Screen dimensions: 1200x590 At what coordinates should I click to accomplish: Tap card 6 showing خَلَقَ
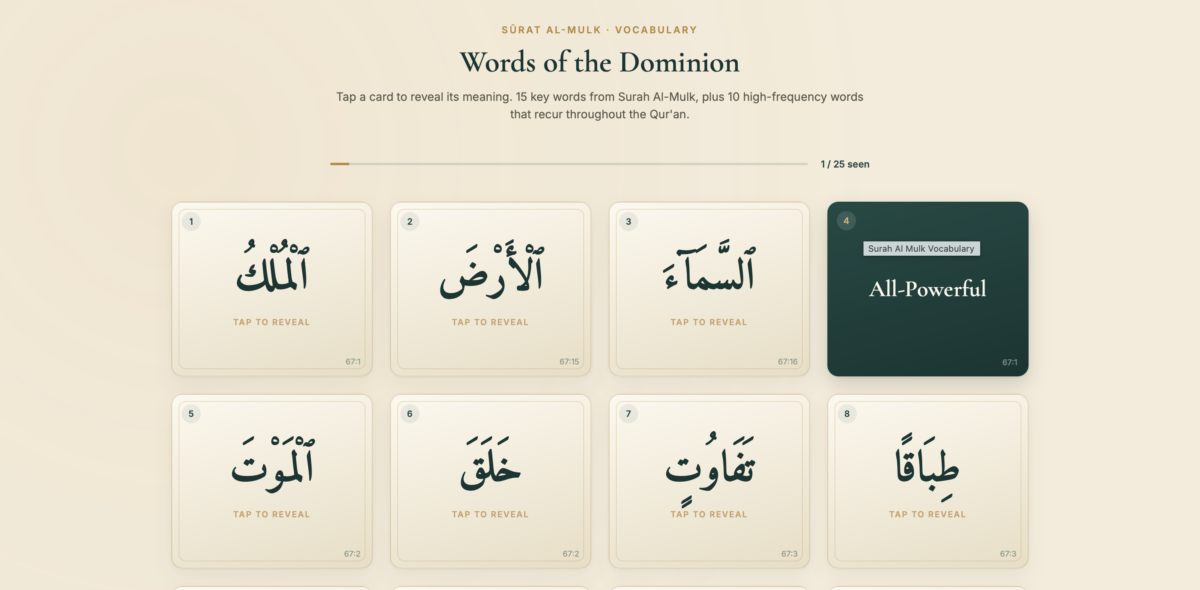pos(490,481)
